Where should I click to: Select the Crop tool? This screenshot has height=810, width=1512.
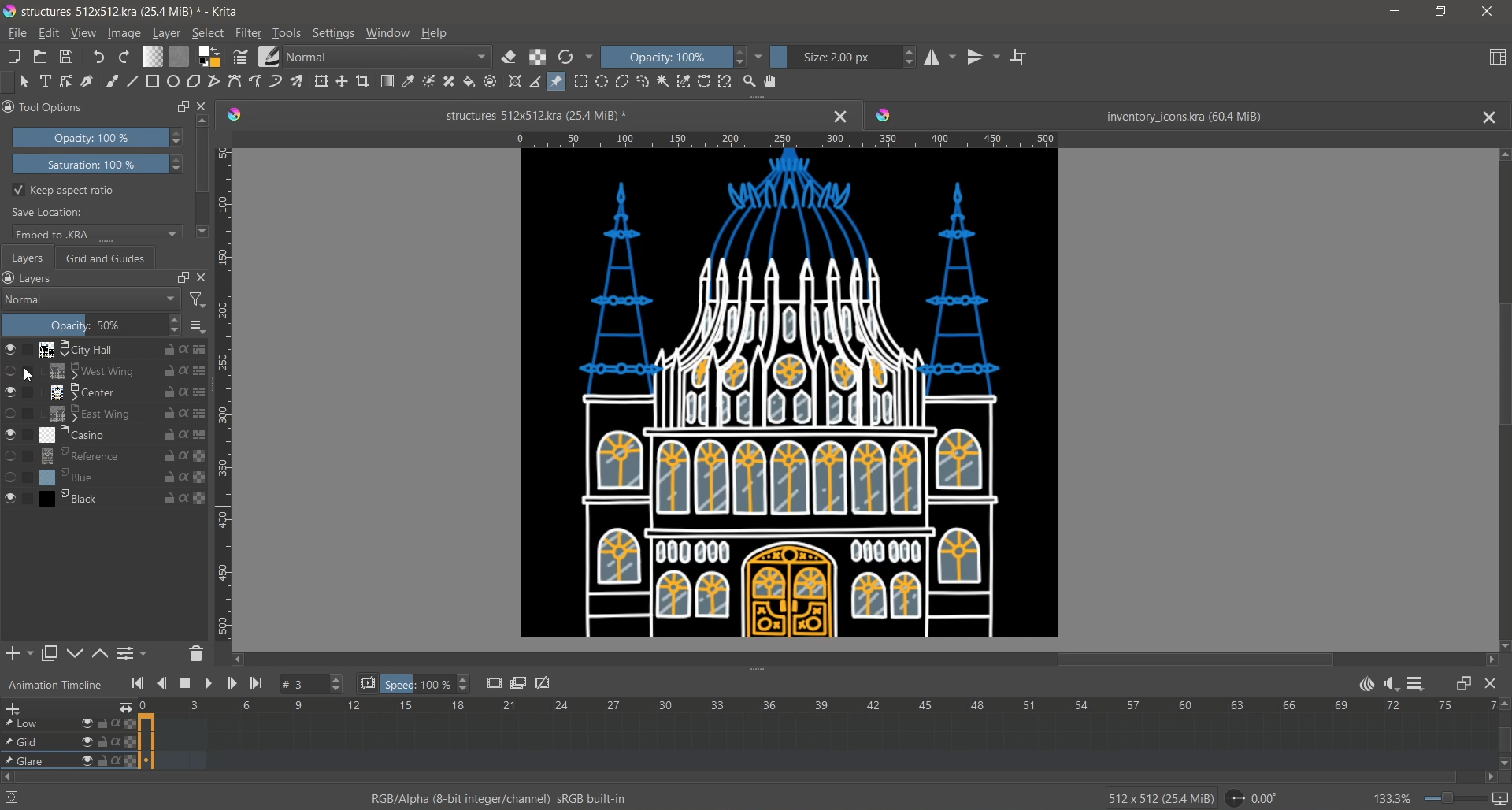pos(364,82)
